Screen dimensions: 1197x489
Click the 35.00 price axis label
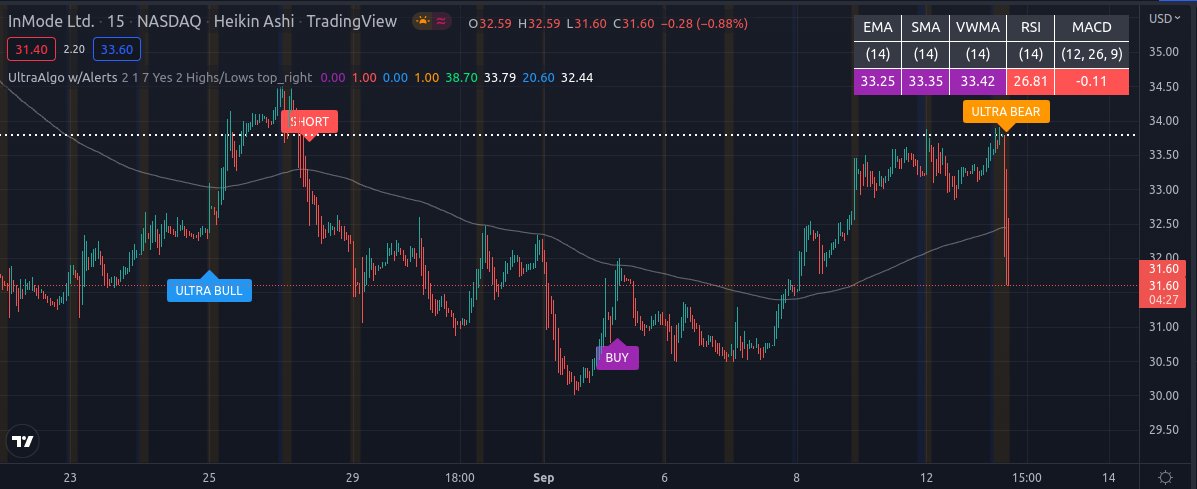tap(1163, 52)
